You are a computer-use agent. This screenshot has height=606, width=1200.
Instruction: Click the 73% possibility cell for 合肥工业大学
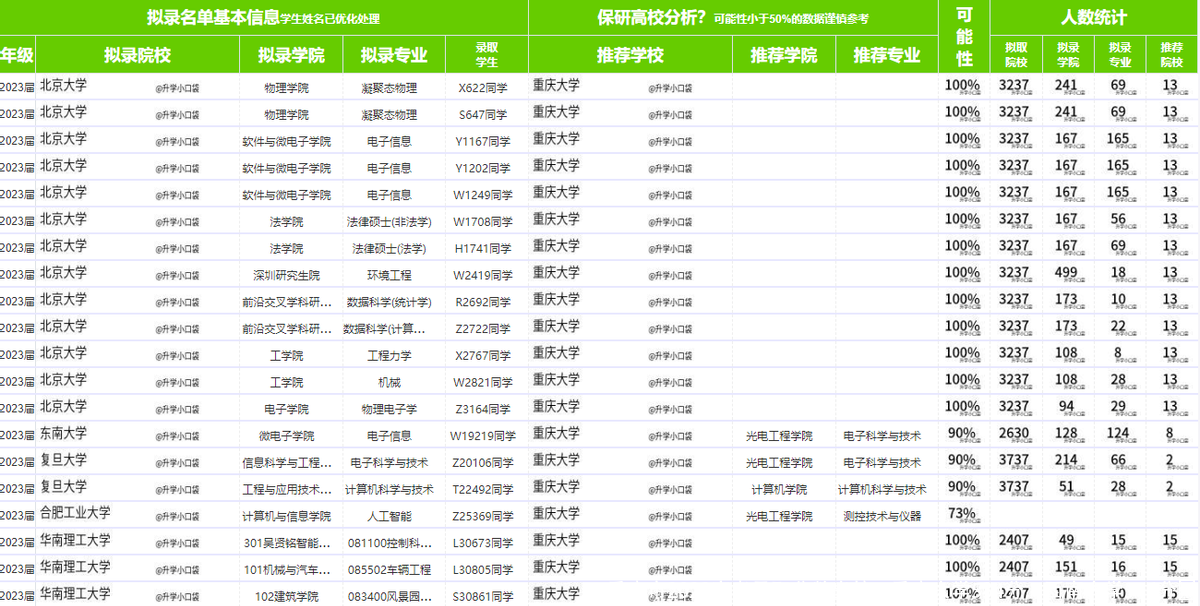click(x=961, y=516)
